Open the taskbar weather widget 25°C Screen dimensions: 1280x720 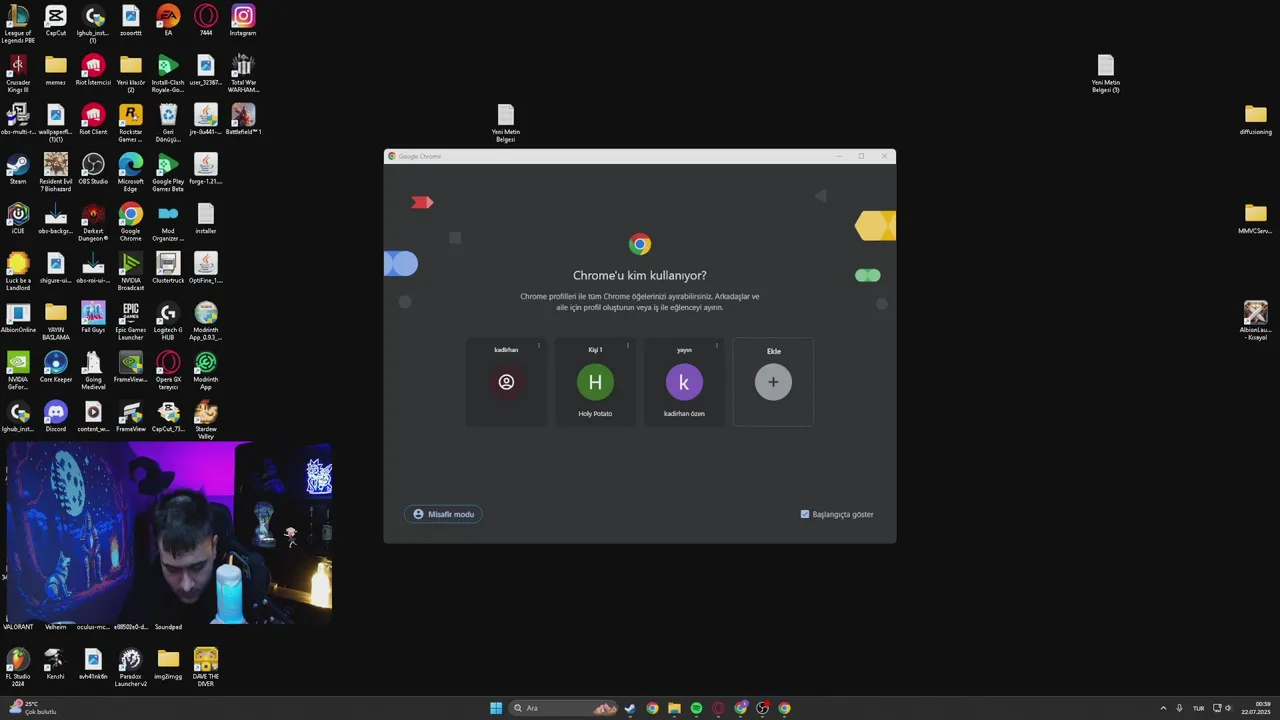[x=32, y=708]
